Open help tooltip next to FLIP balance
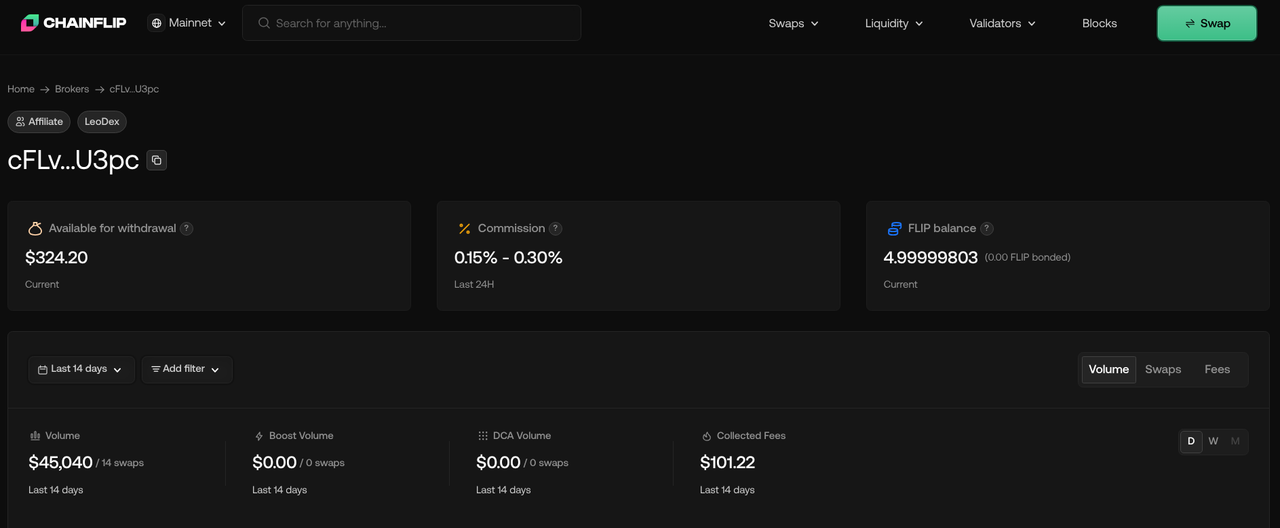This screenshot has height=528, width=1280. tap(986, 228)
